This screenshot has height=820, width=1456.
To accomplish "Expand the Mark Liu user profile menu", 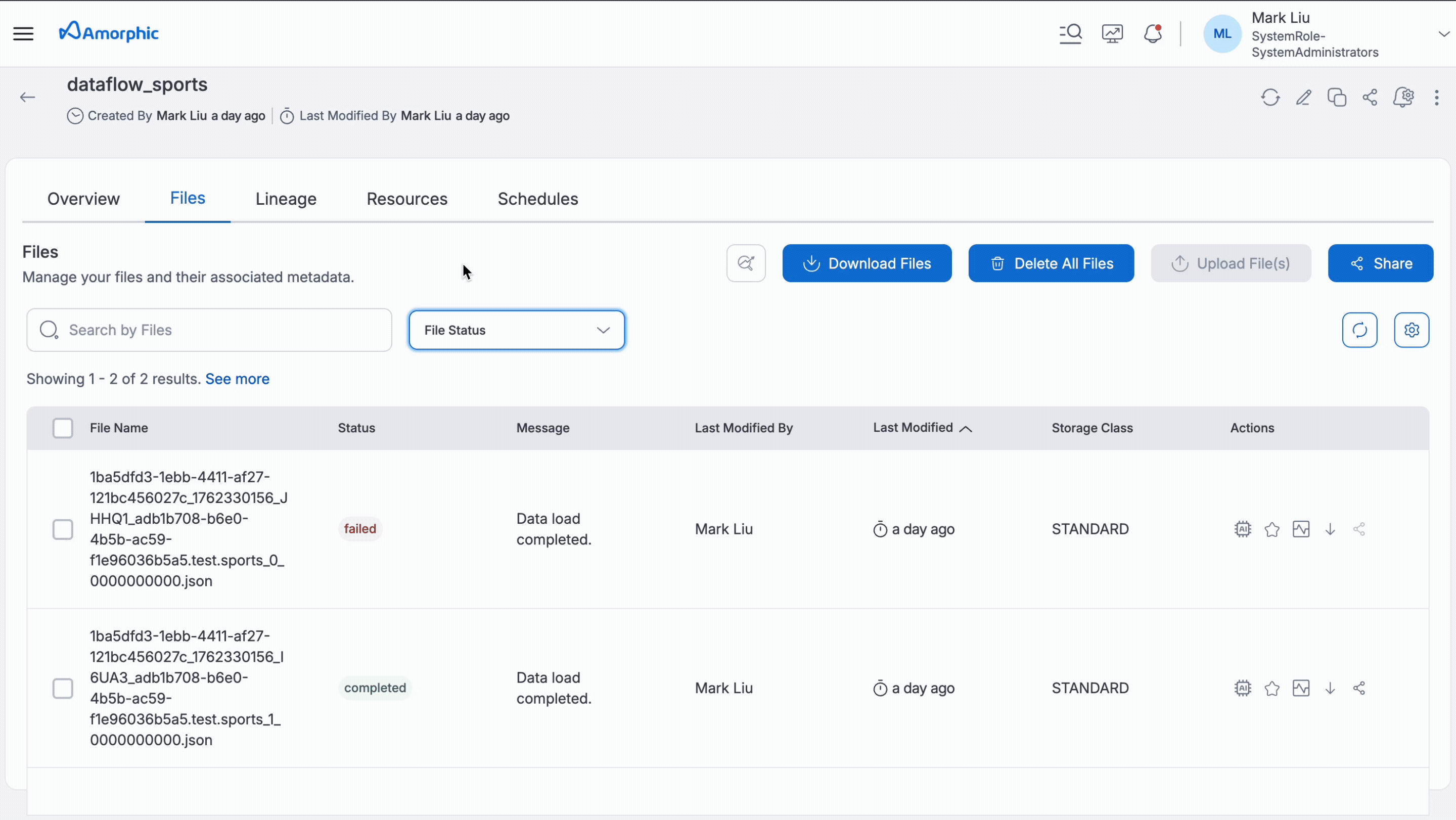I will pyautogui.click(x=1443, y=34).
